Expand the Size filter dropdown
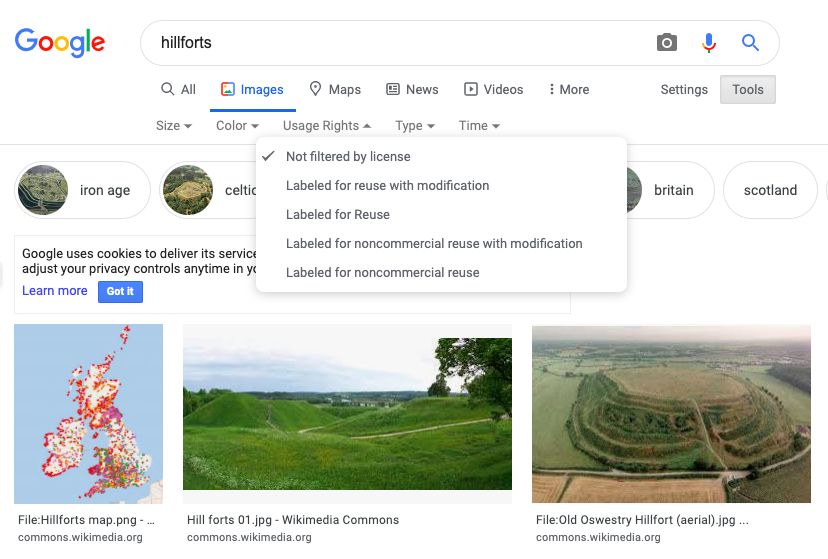Screen dimensions: 828x559 (x=174, y=126)
